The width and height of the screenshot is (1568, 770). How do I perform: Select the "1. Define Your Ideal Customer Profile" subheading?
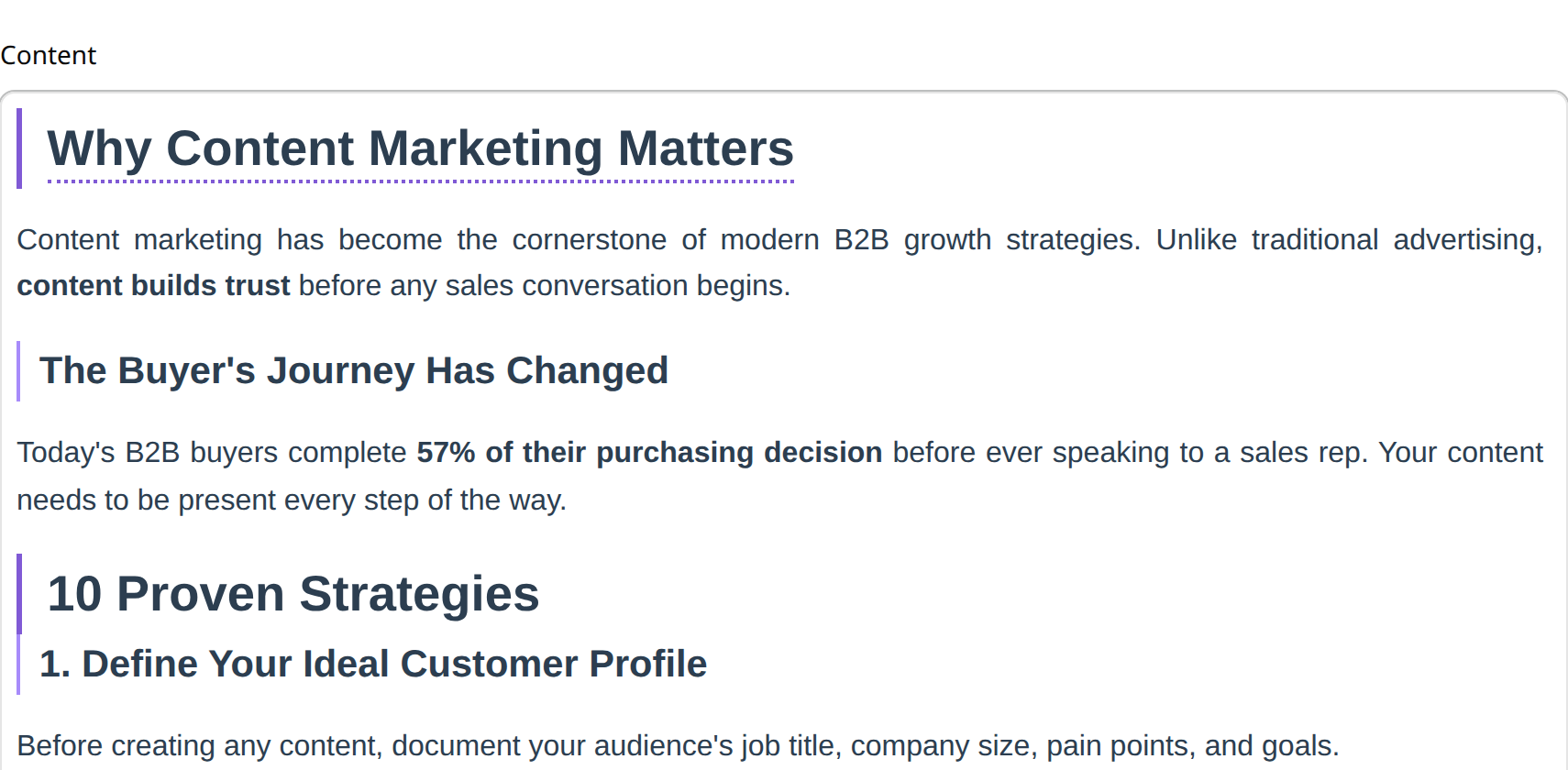pos(372,665)
